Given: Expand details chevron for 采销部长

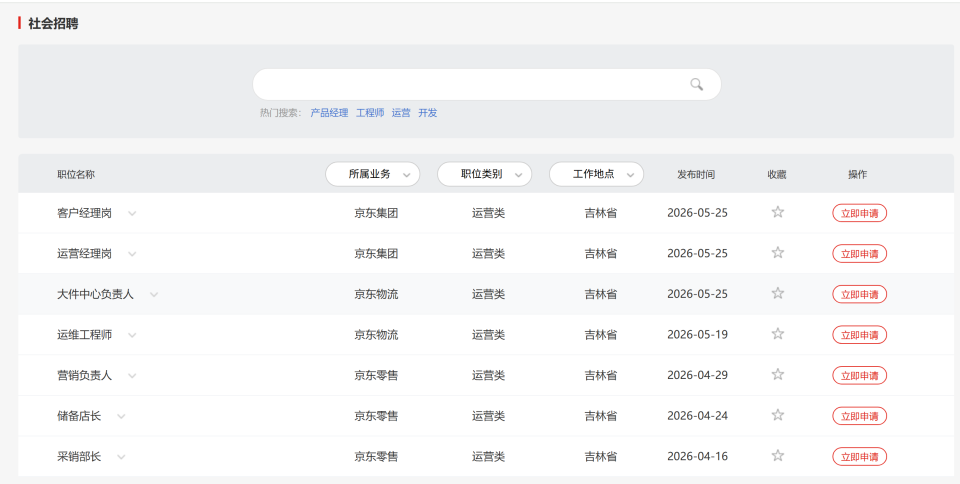Looking at the screenshot, I should (121, 457).
